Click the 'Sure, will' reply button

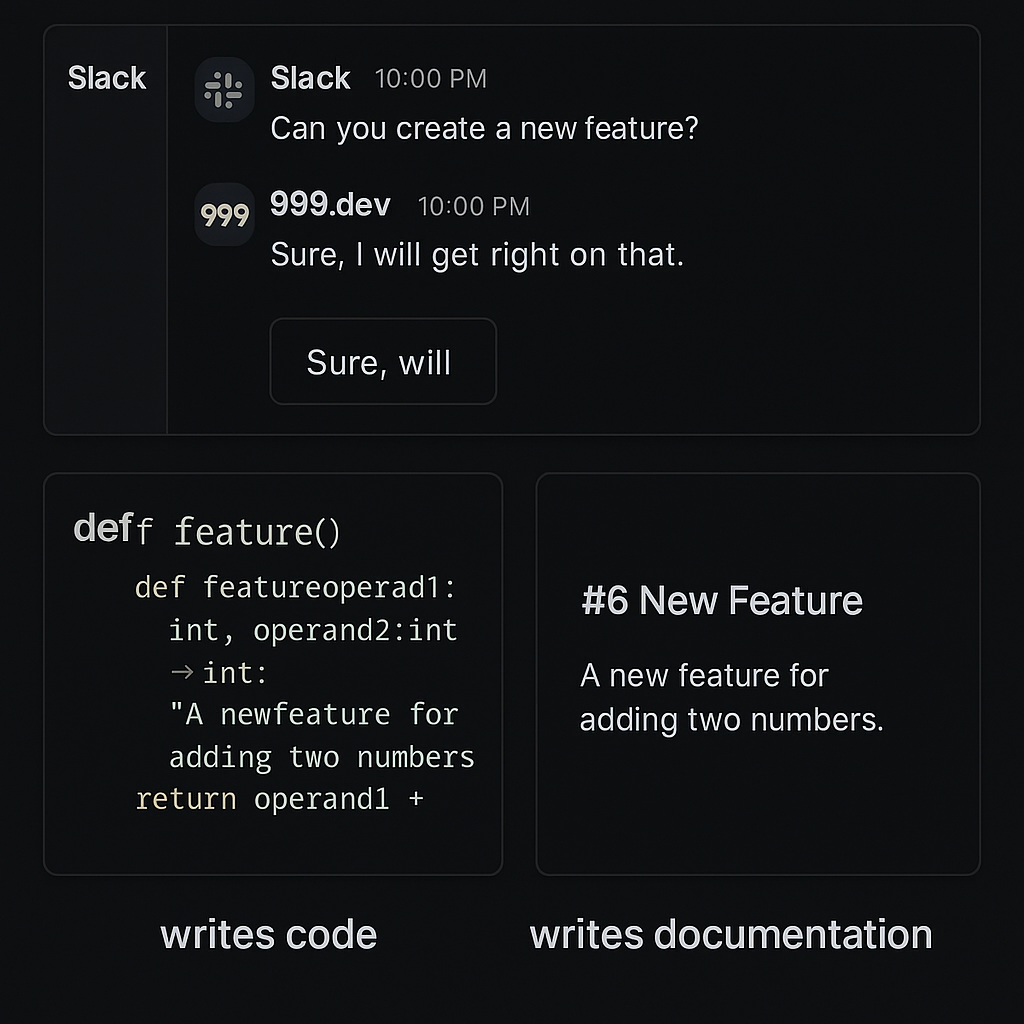tap(383, 361)
